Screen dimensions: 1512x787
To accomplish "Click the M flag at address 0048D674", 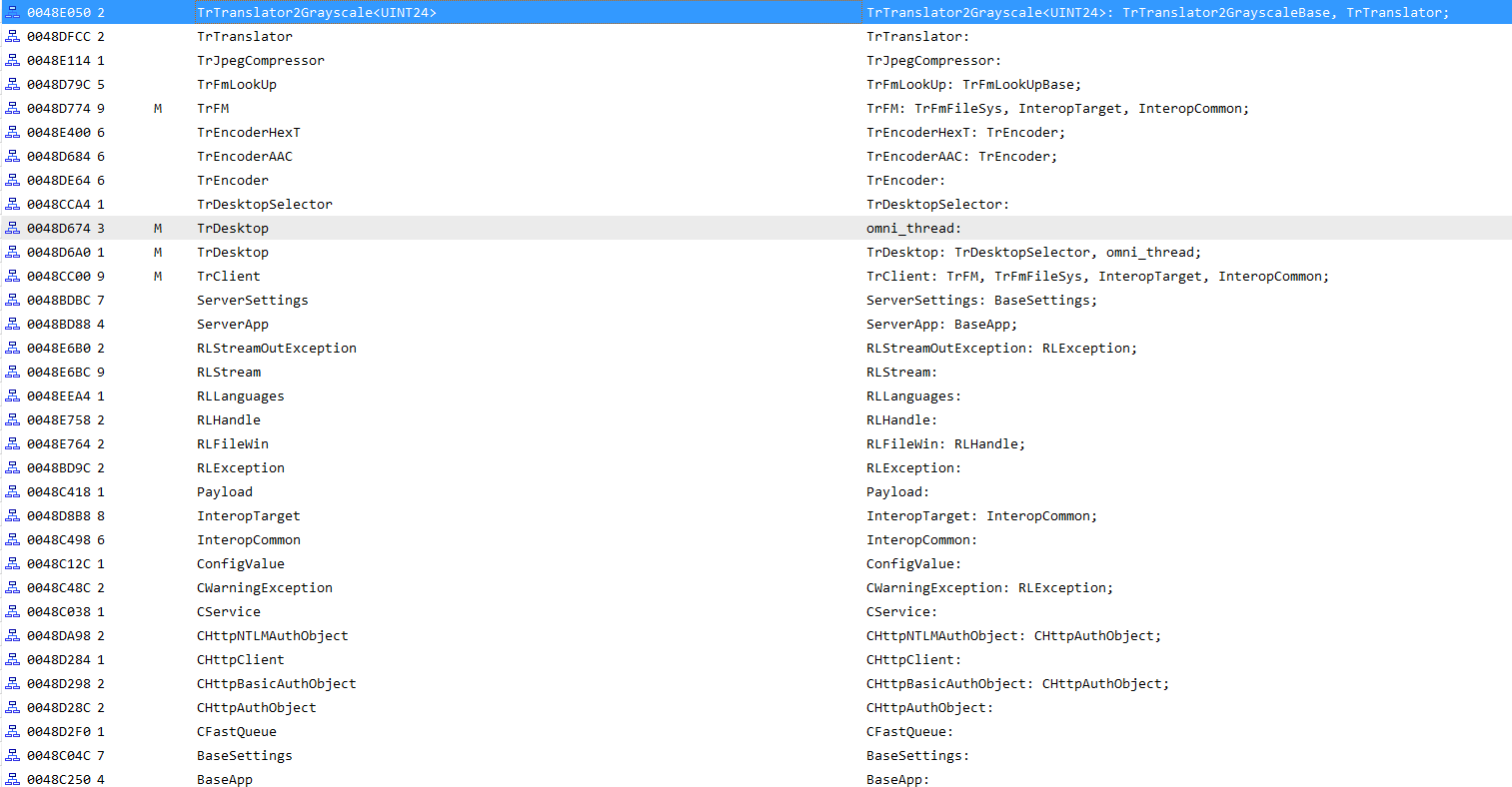I will click(158, 228).
